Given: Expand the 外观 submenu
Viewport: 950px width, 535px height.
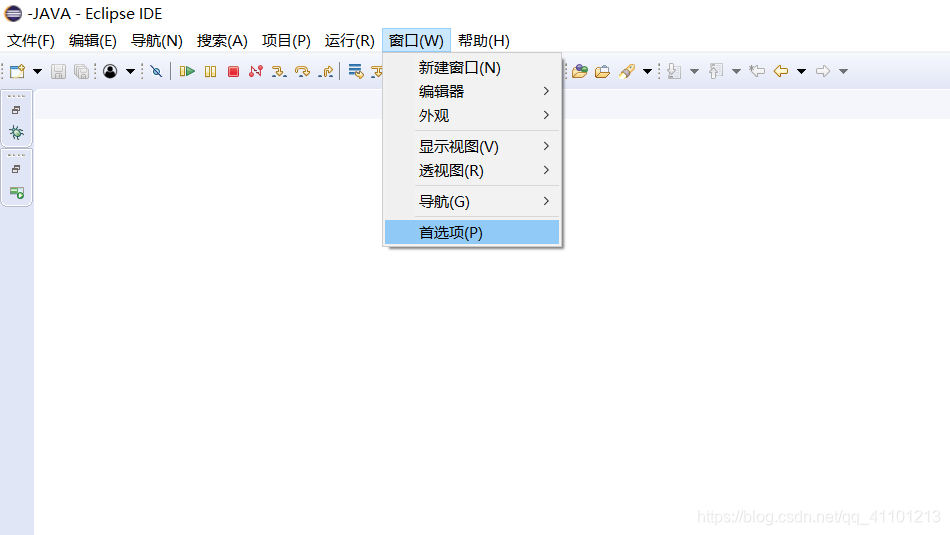Looking at the screenshot, I should (x=472, y=115).
